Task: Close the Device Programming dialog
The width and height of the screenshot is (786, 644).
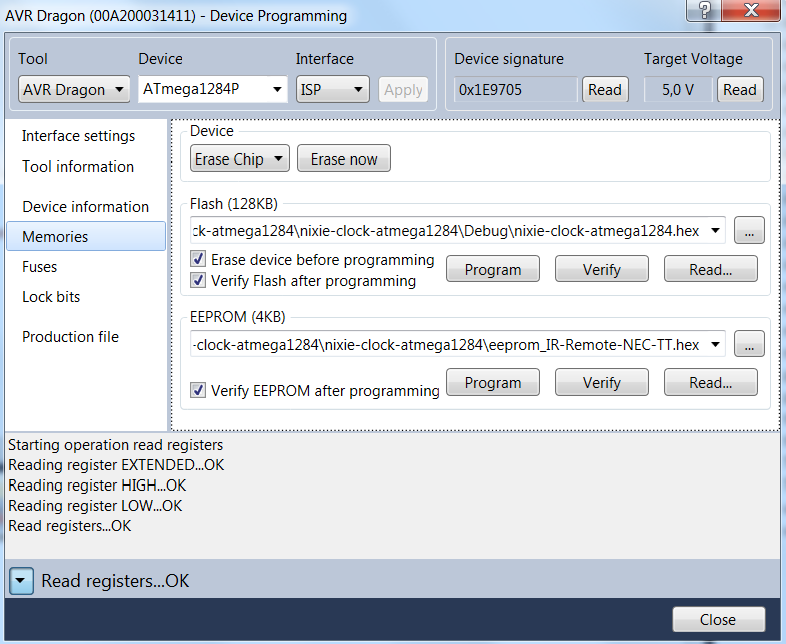Action: tap(718, 619)
